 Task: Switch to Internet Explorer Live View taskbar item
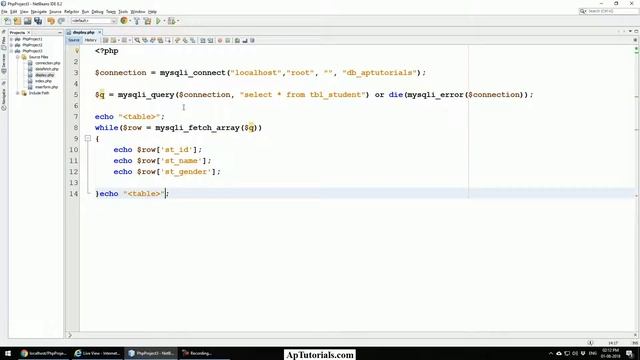pos(97,353)
